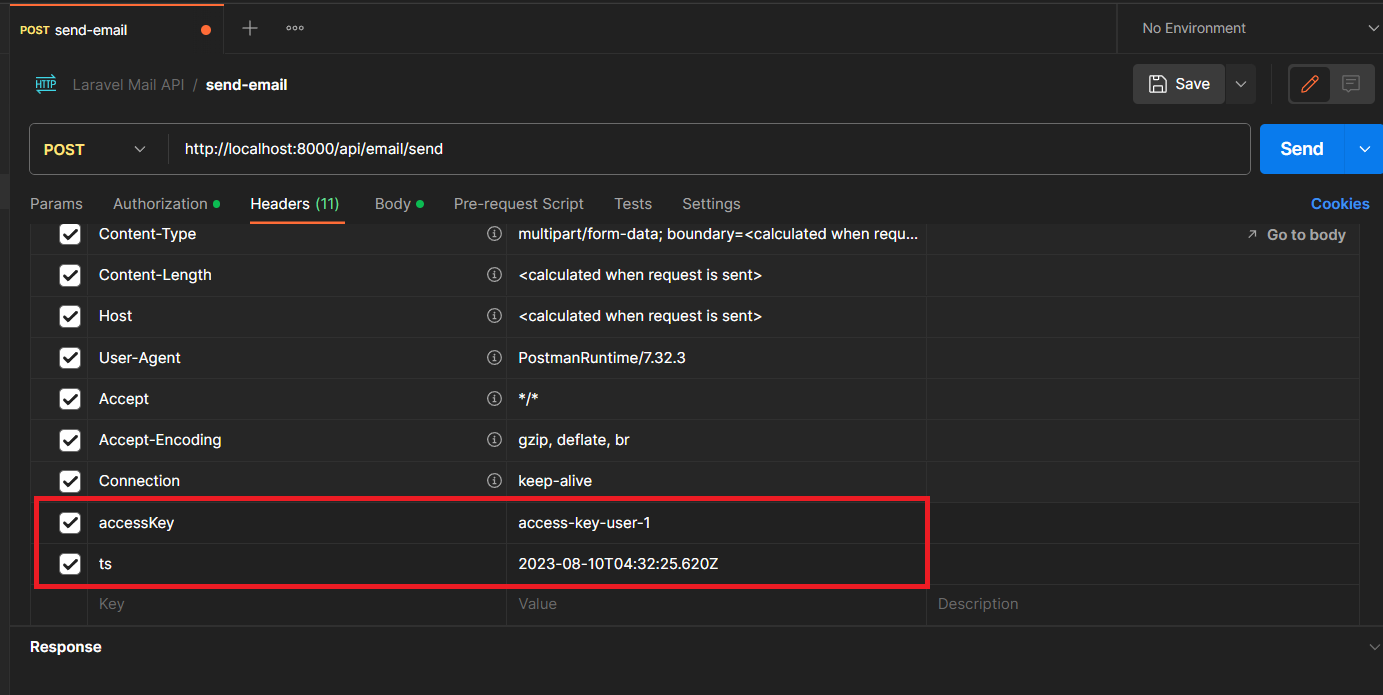1383x695 pixels.
Task: Open the Settings tab
Action: pyautogui.click(x=711, y=204)
